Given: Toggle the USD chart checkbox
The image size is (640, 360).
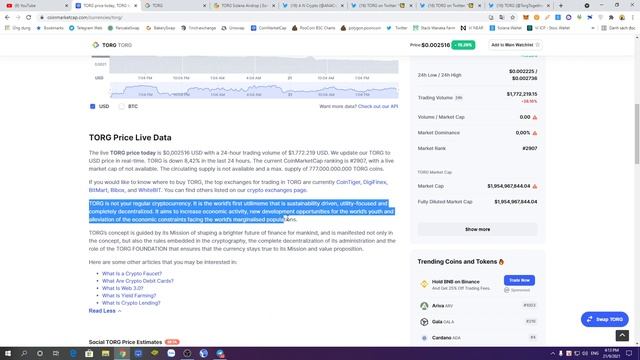Looking at the screenshot, I should tap(93, 107).
